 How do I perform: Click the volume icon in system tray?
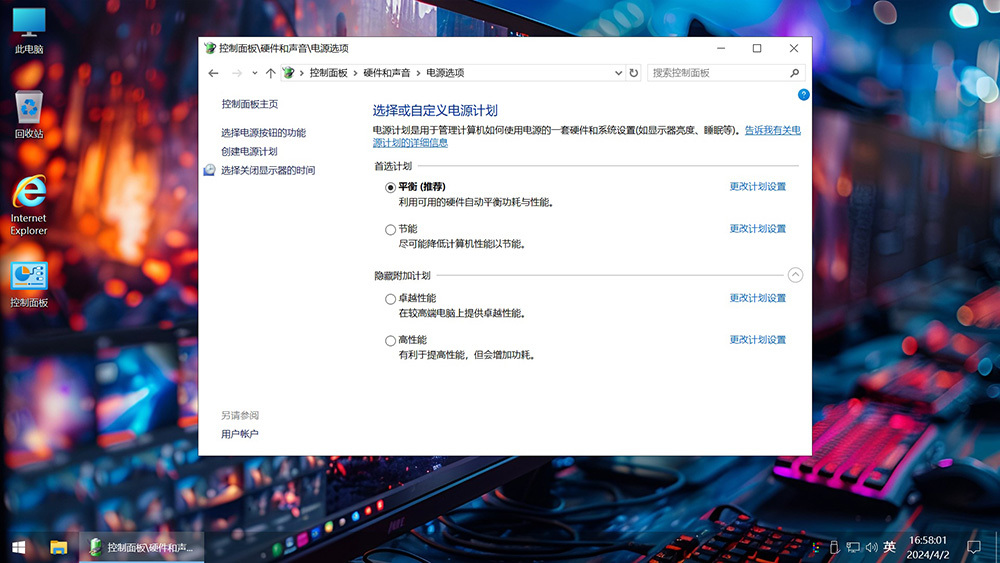tap(870, 547)
